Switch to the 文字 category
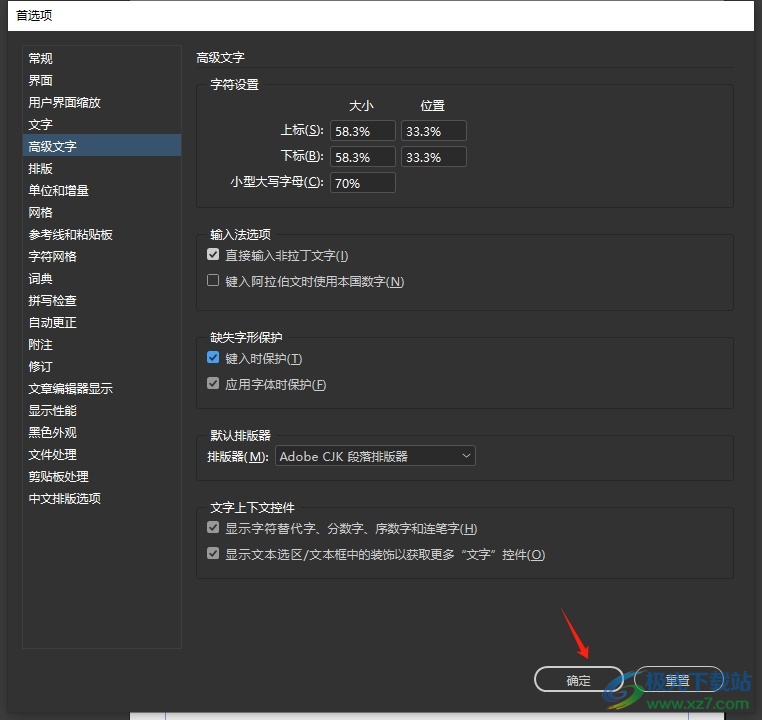 (102, 124)
